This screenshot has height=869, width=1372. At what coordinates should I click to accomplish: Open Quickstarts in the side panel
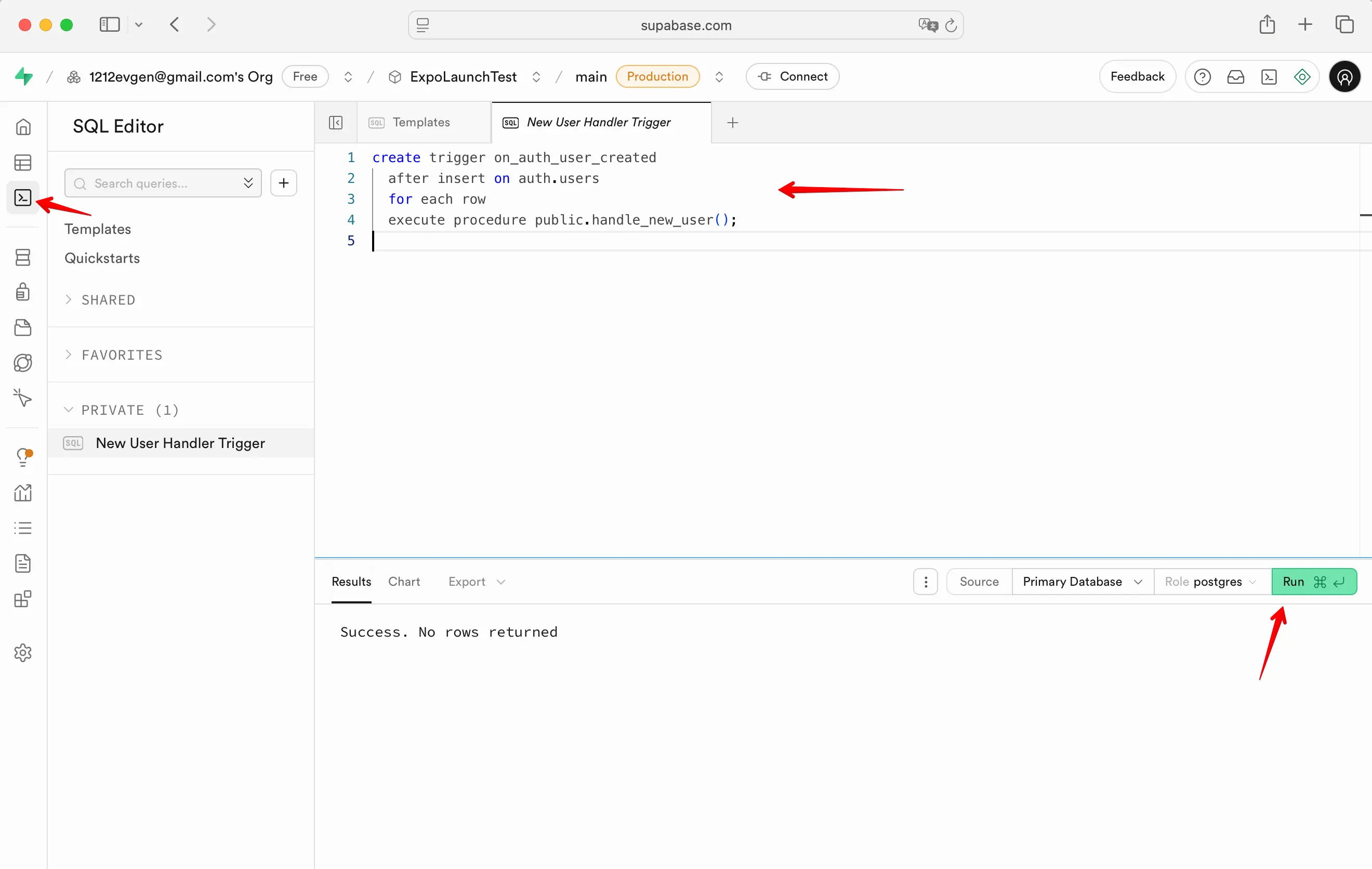[x=102, y=258]
